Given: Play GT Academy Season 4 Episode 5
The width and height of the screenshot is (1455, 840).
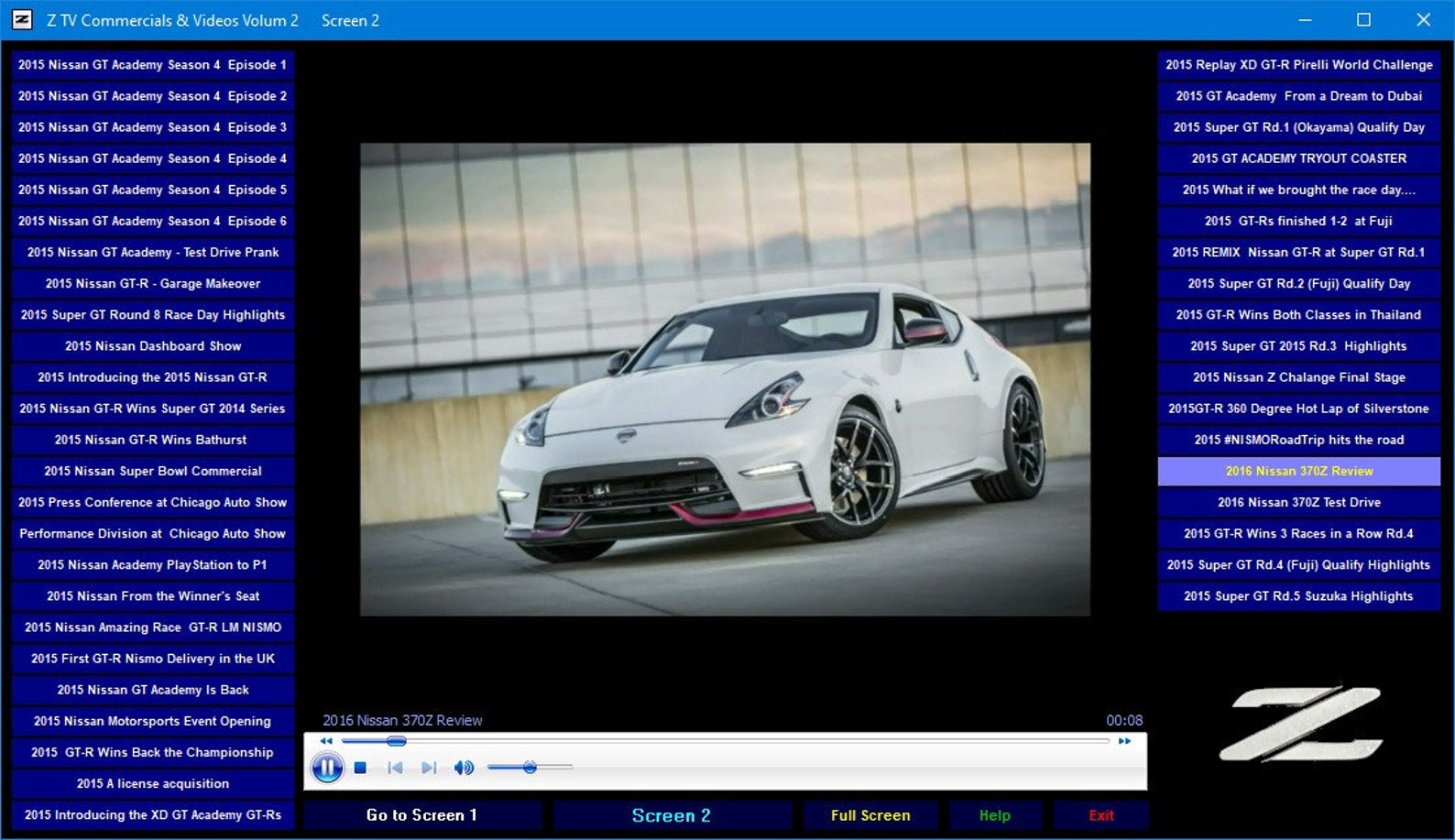Looking at the screenshot, I should (153, 190).
